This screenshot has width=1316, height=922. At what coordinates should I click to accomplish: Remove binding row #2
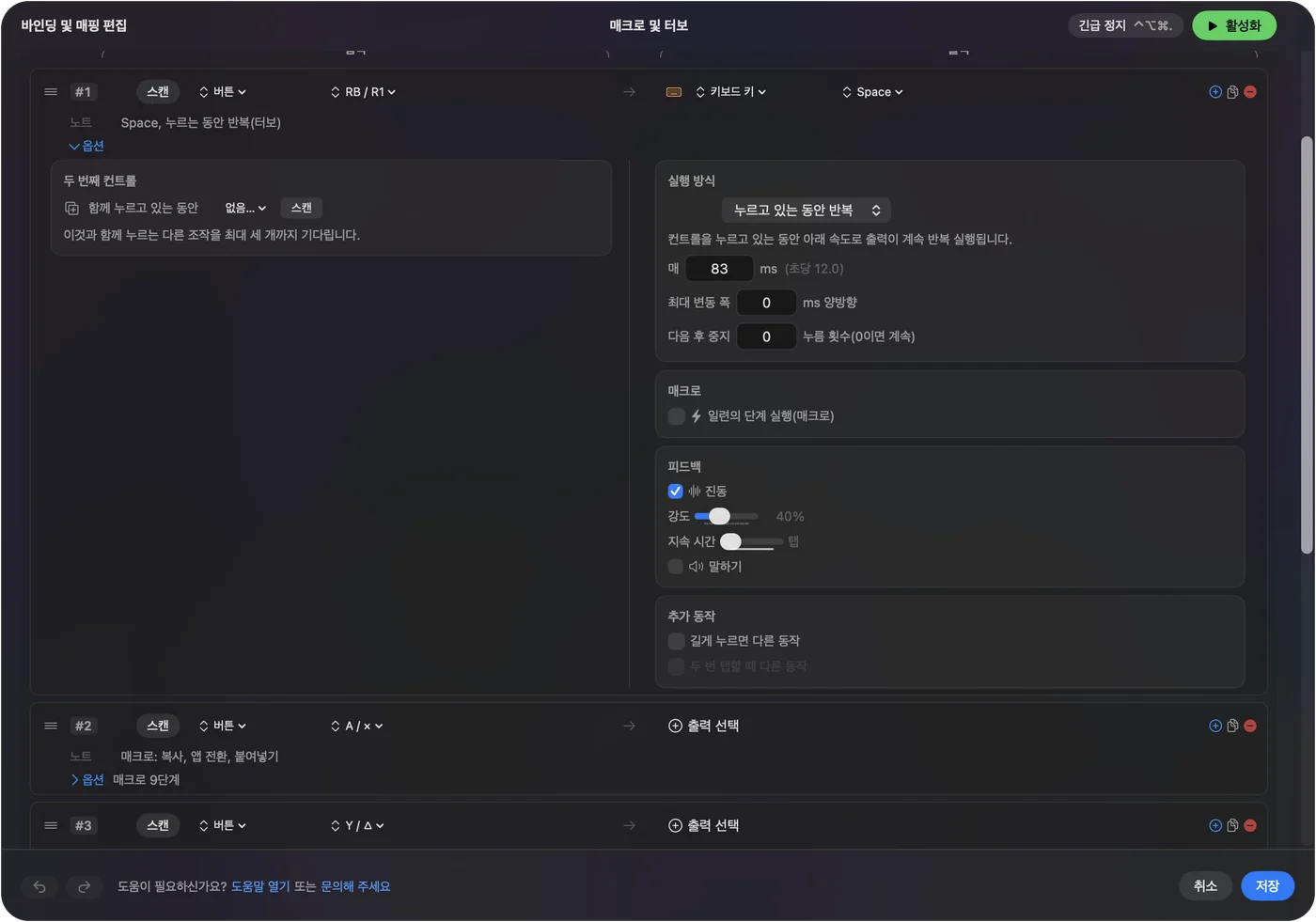(1250, 726)
